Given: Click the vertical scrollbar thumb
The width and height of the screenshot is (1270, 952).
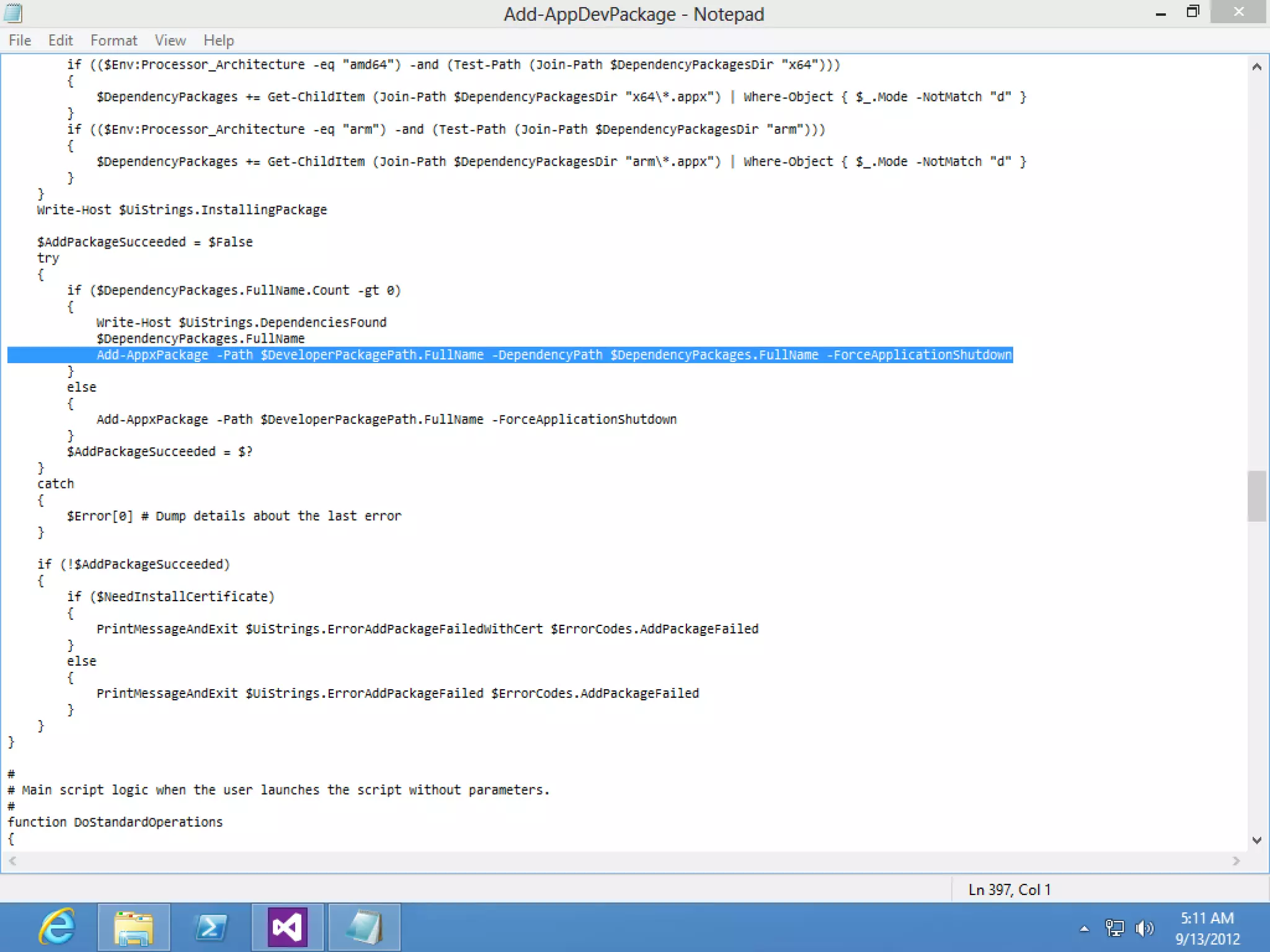Looking at the screenshot, I should click(1256, 496).
